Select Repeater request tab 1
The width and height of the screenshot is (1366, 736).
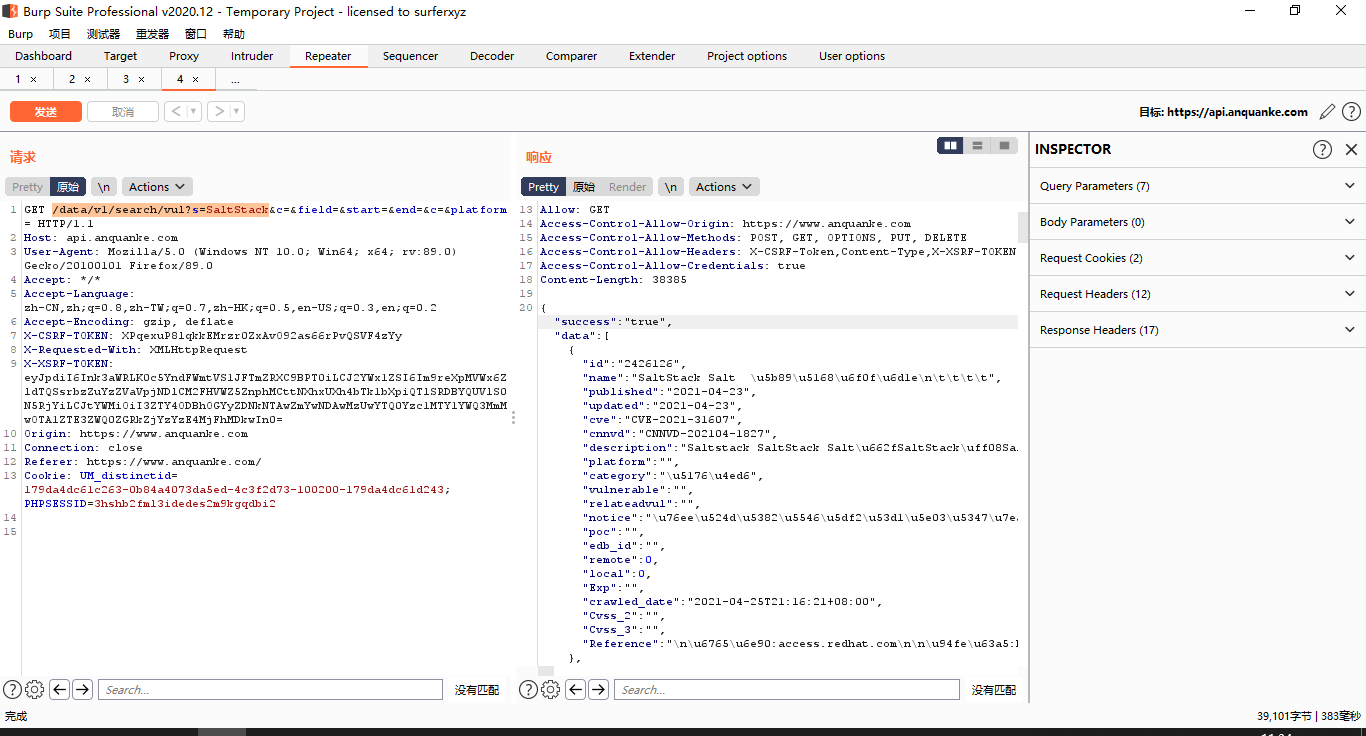pyautogui.click(x=18, y=79)
